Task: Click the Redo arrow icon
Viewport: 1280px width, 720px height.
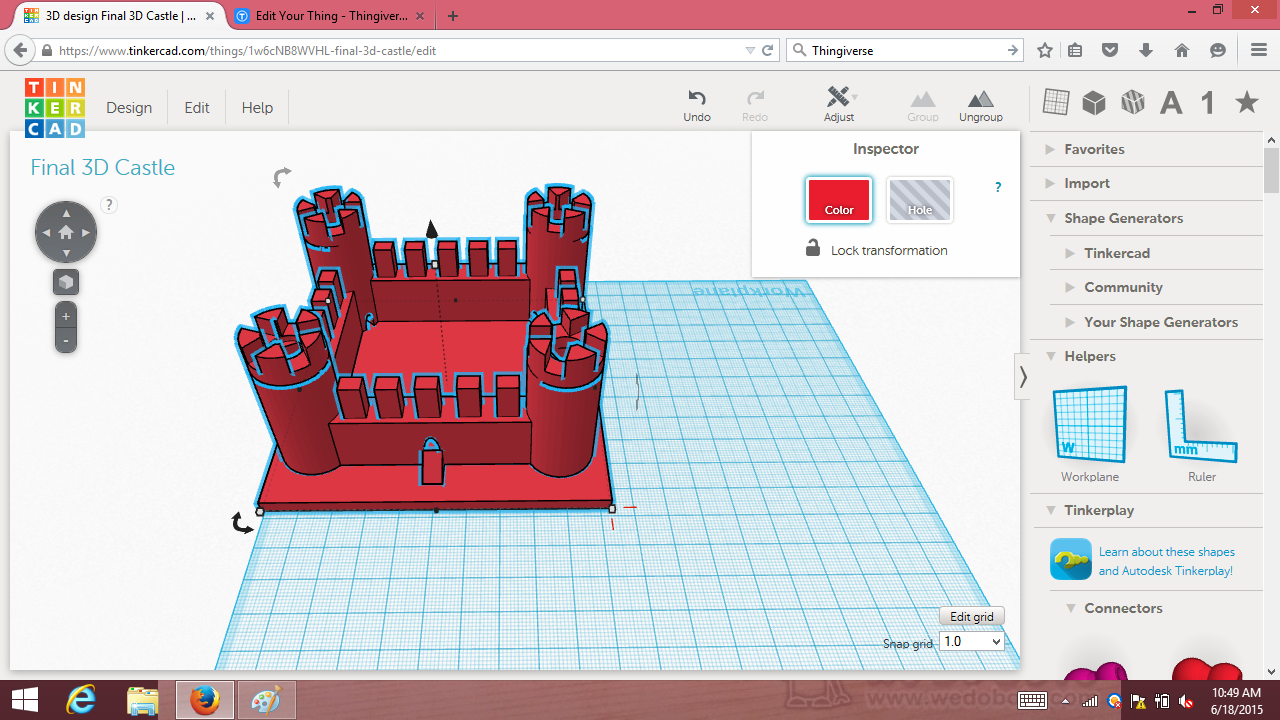Action: 755,98
